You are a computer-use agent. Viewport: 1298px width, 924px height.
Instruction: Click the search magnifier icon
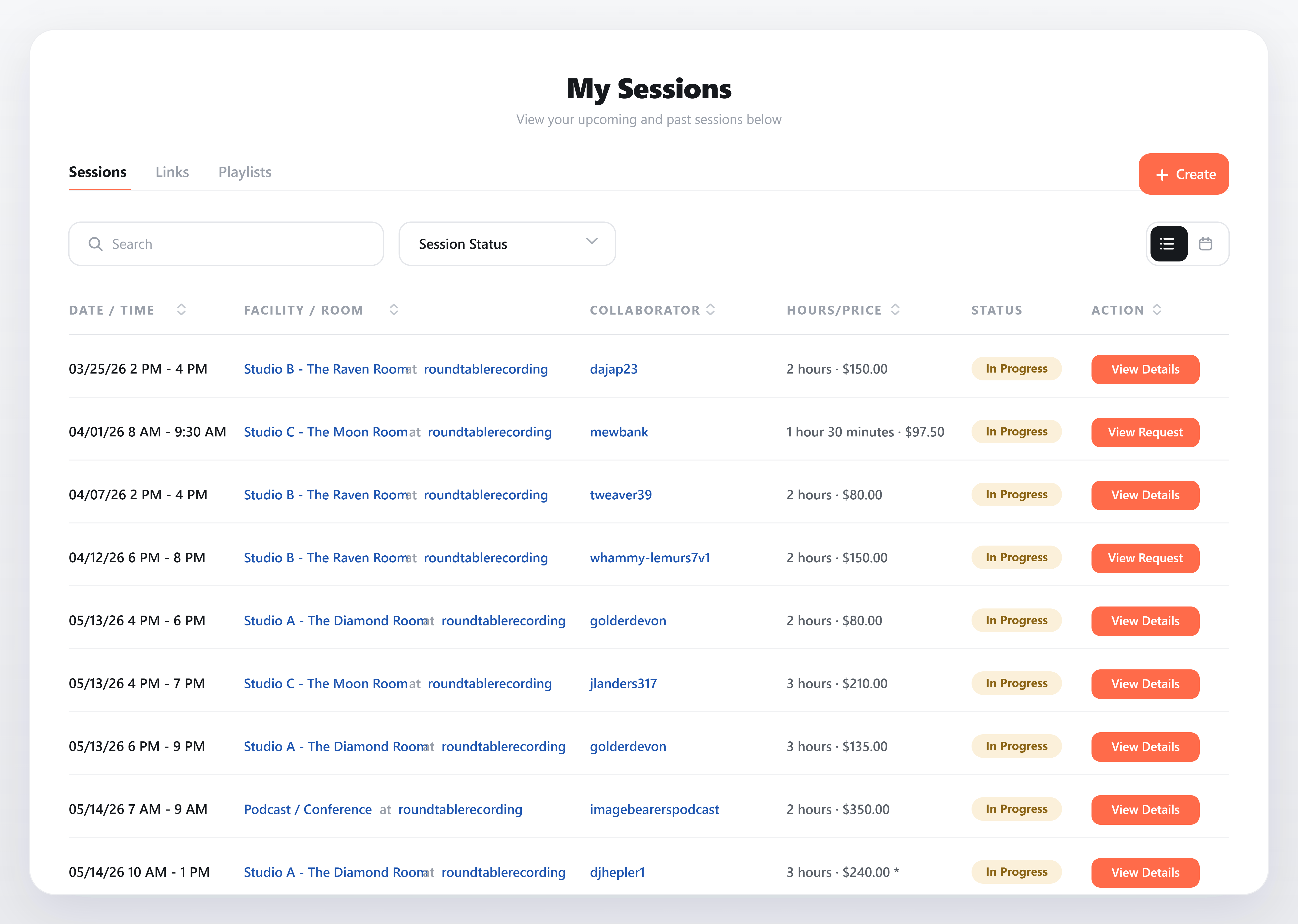click(x=96, y=244)
